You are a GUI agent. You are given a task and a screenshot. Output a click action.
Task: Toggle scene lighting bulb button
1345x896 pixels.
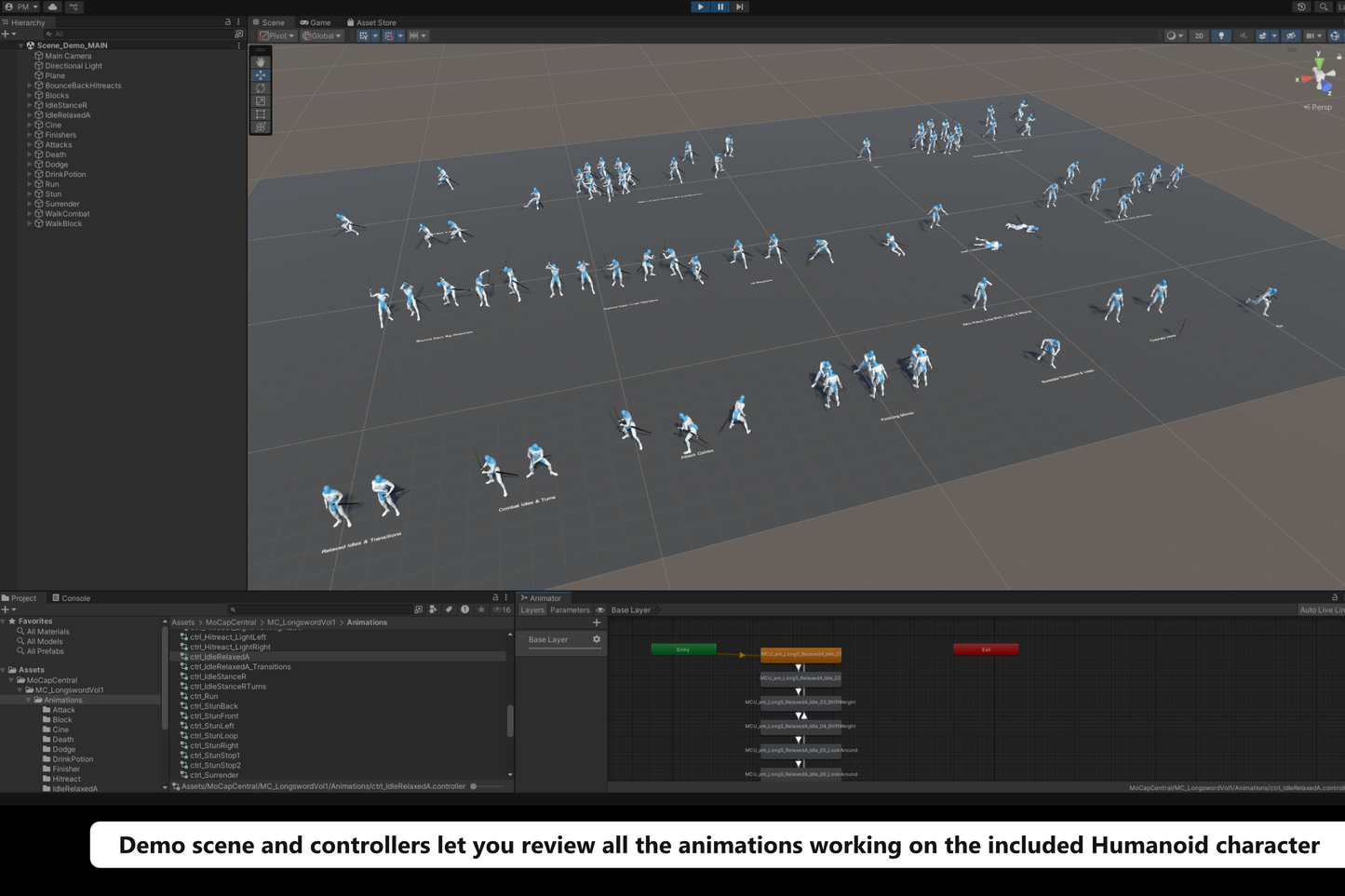pyautogui.click(x=1221, y=36)
